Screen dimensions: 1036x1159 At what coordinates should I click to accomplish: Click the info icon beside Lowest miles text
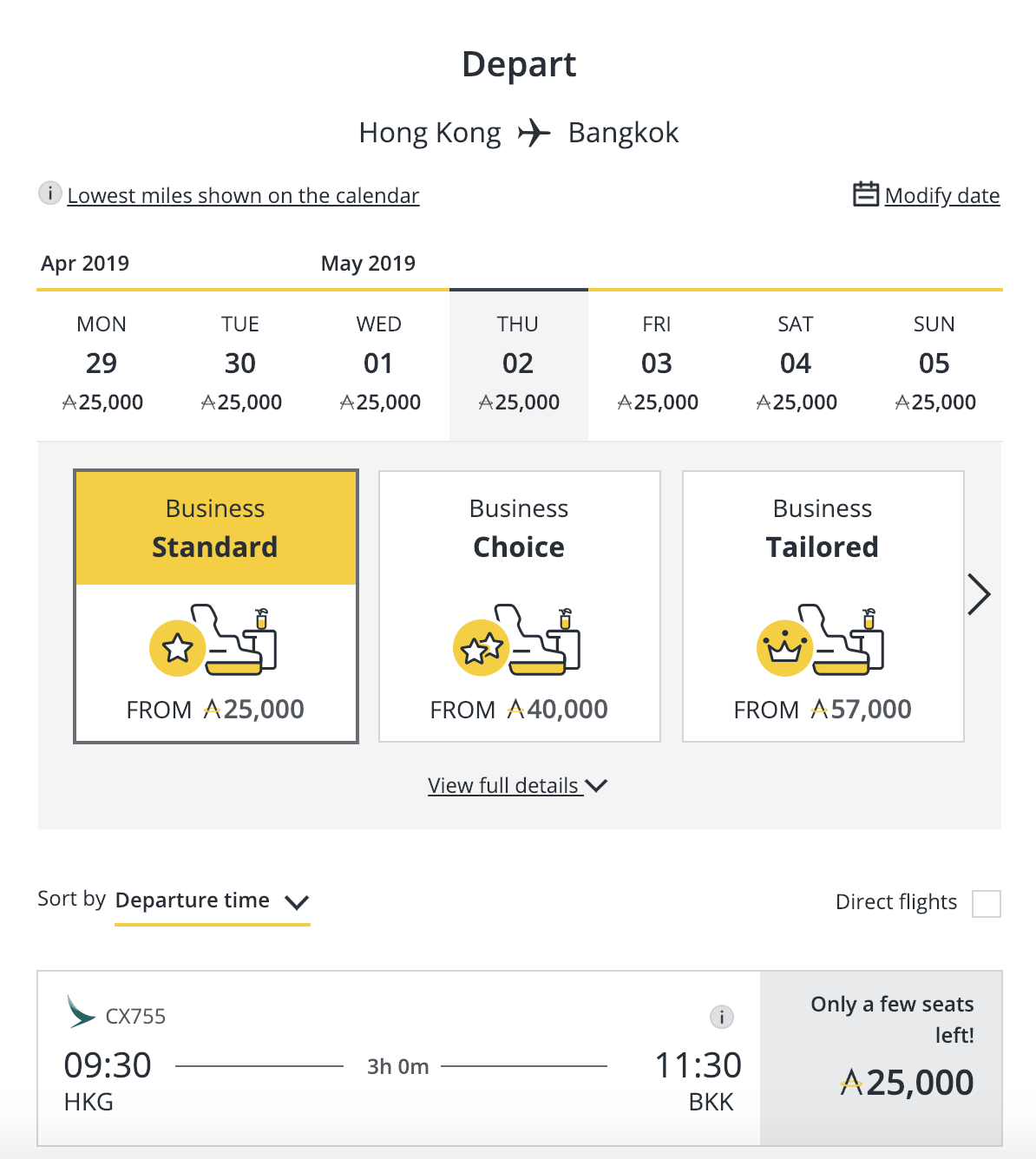click(50, 193)
